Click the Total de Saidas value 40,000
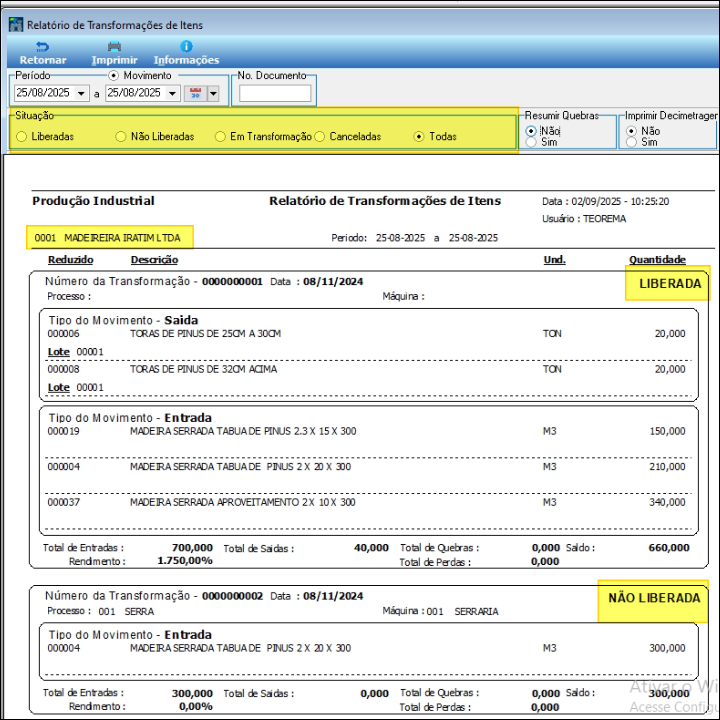This screenshot has height=720, width=720. (x=371, y=548)
